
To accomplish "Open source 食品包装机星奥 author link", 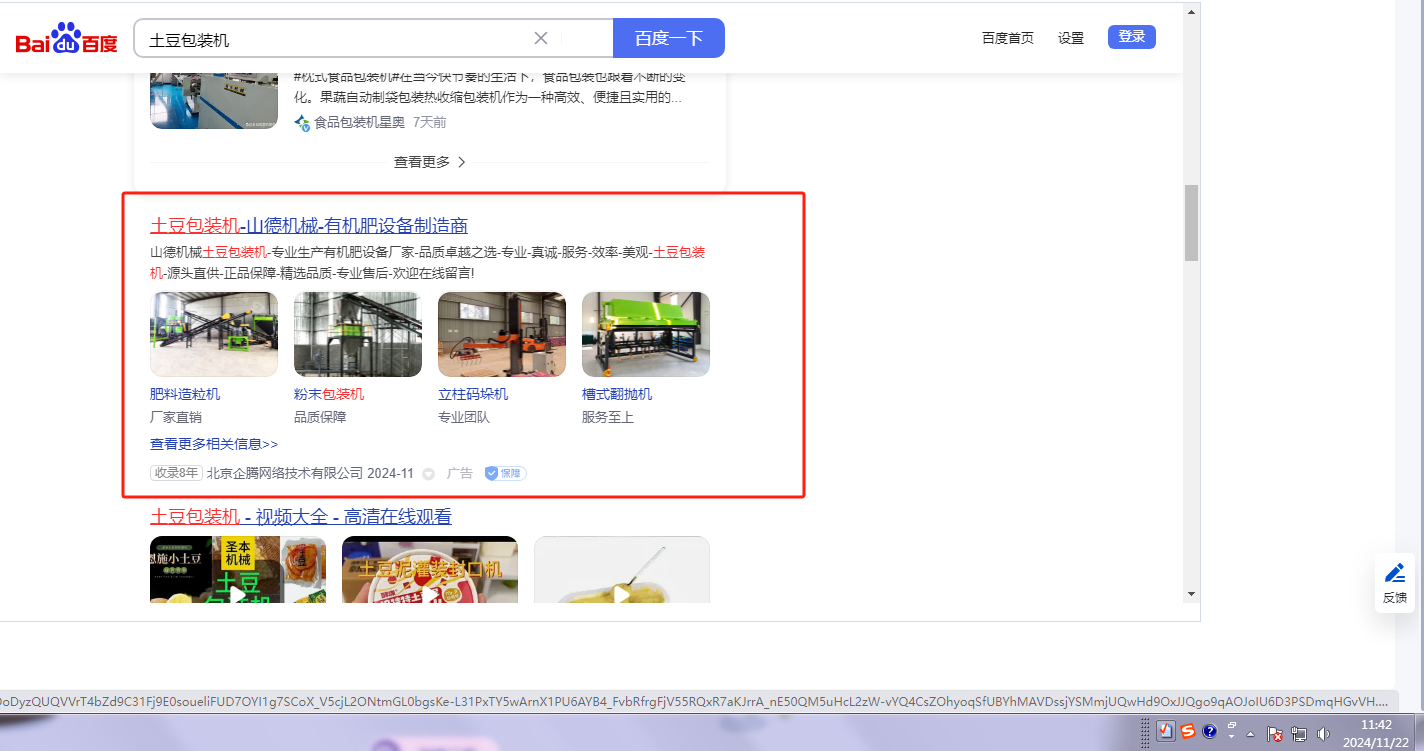I will 350,122.
